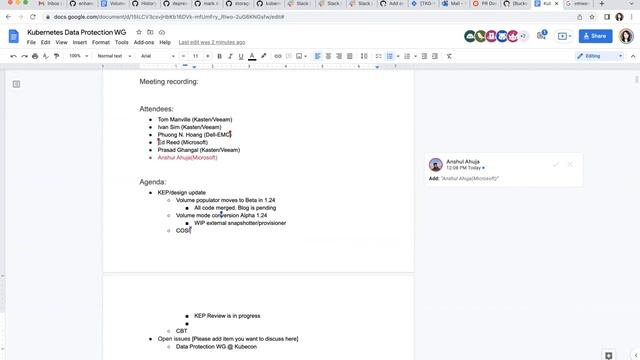Insert an image from the toolbar
The width and height of the screenshot is (640, 360).
(299, 56)
